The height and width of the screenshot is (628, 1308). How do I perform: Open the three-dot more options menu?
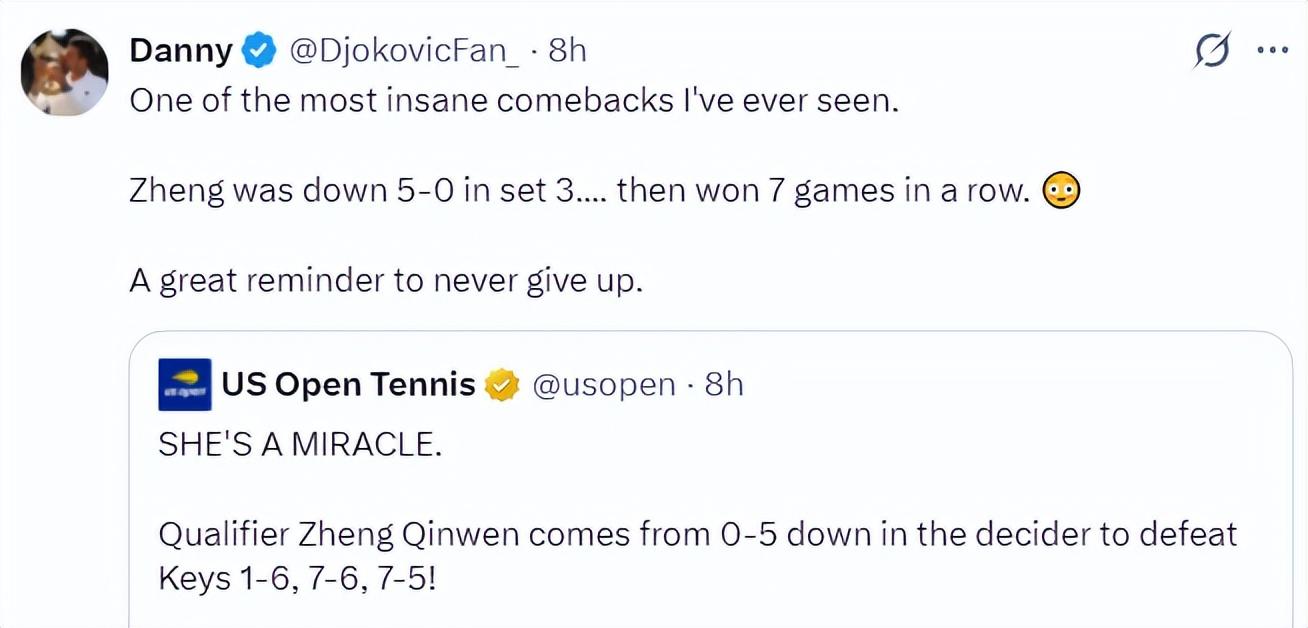point(1271,50)
